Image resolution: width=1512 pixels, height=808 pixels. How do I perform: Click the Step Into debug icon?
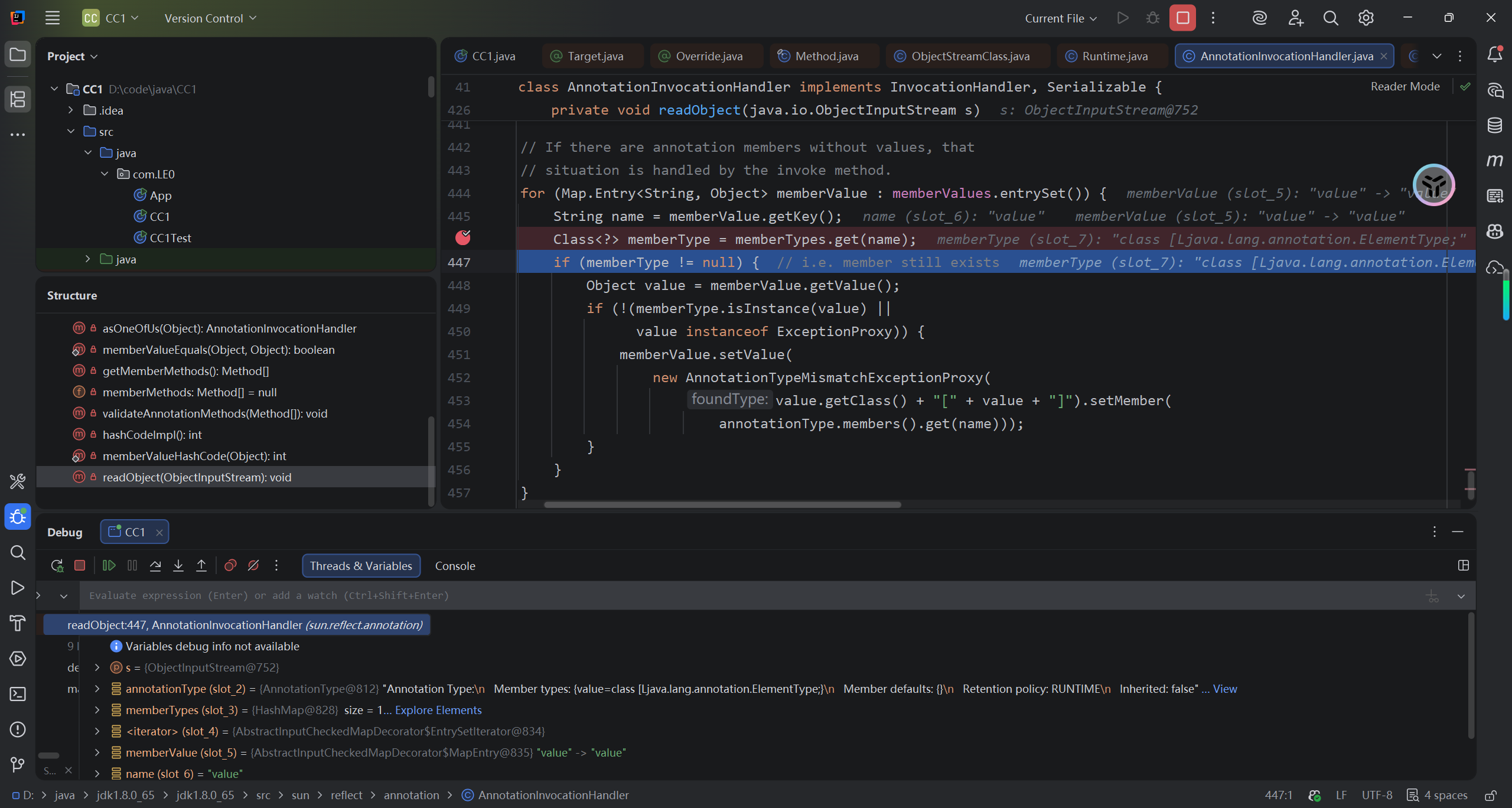[178, 566]
